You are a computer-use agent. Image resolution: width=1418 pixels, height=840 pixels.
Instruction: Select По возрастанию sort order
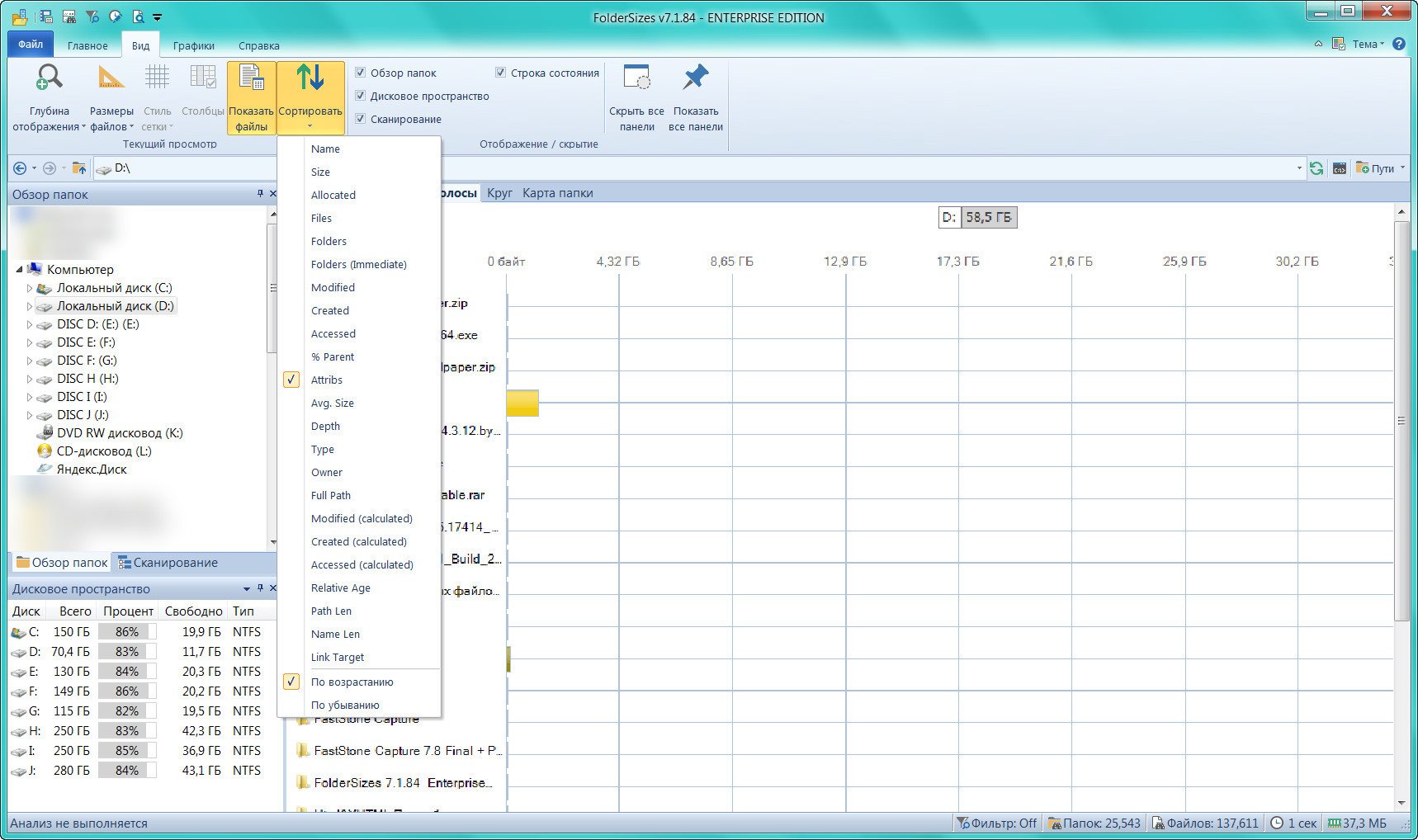359,682
